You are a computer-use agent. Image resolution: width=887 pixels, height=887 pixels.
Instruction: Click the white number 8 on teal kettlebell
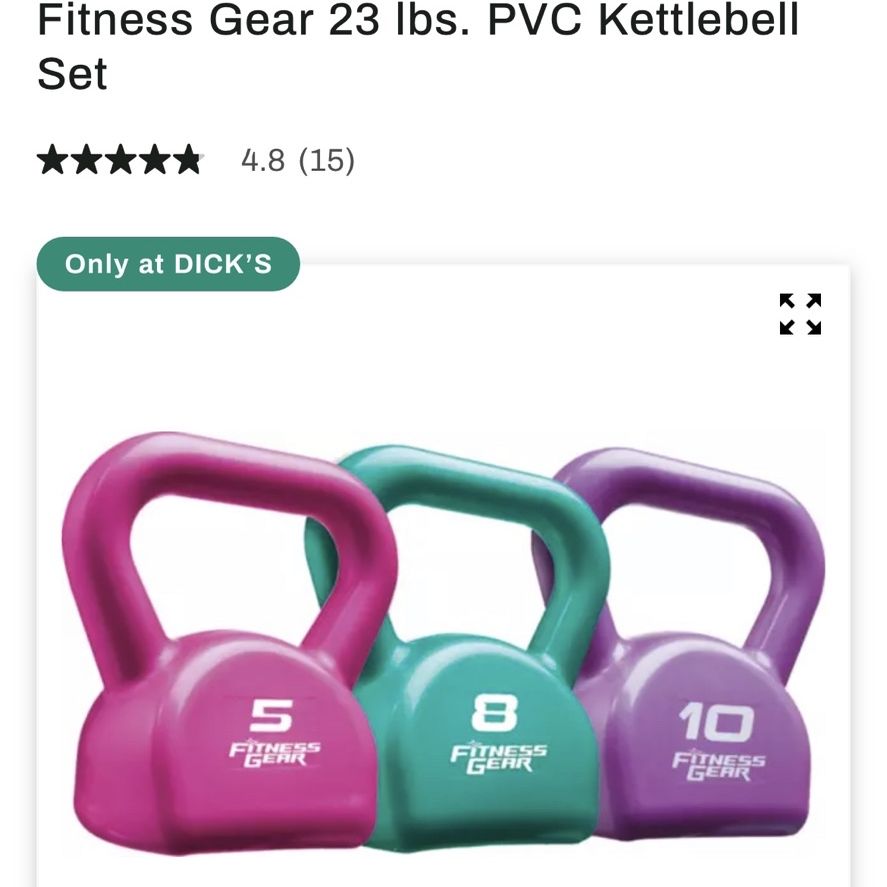tap(494, 712)
